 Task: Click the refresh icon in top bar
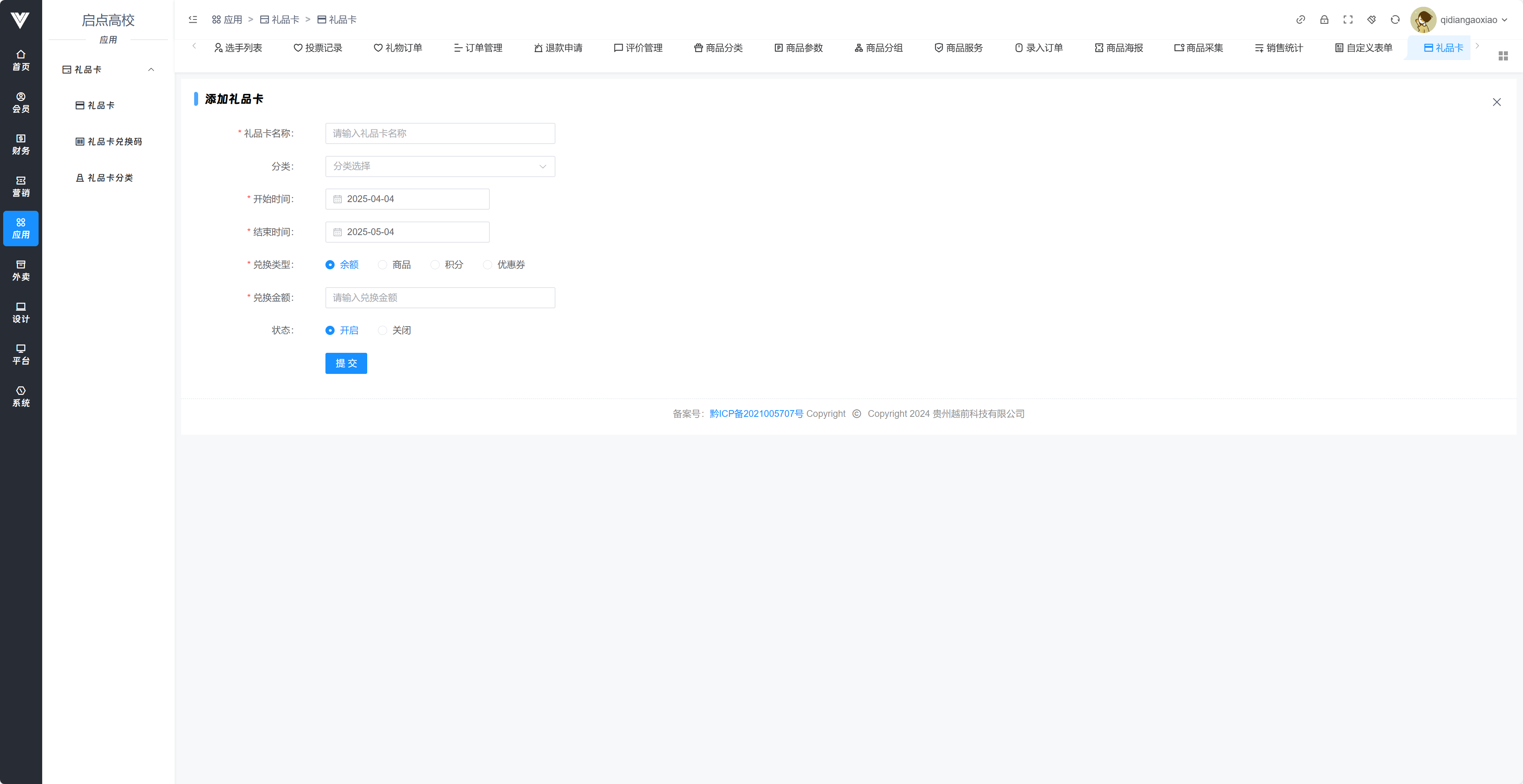click(x=1395, y=19)
